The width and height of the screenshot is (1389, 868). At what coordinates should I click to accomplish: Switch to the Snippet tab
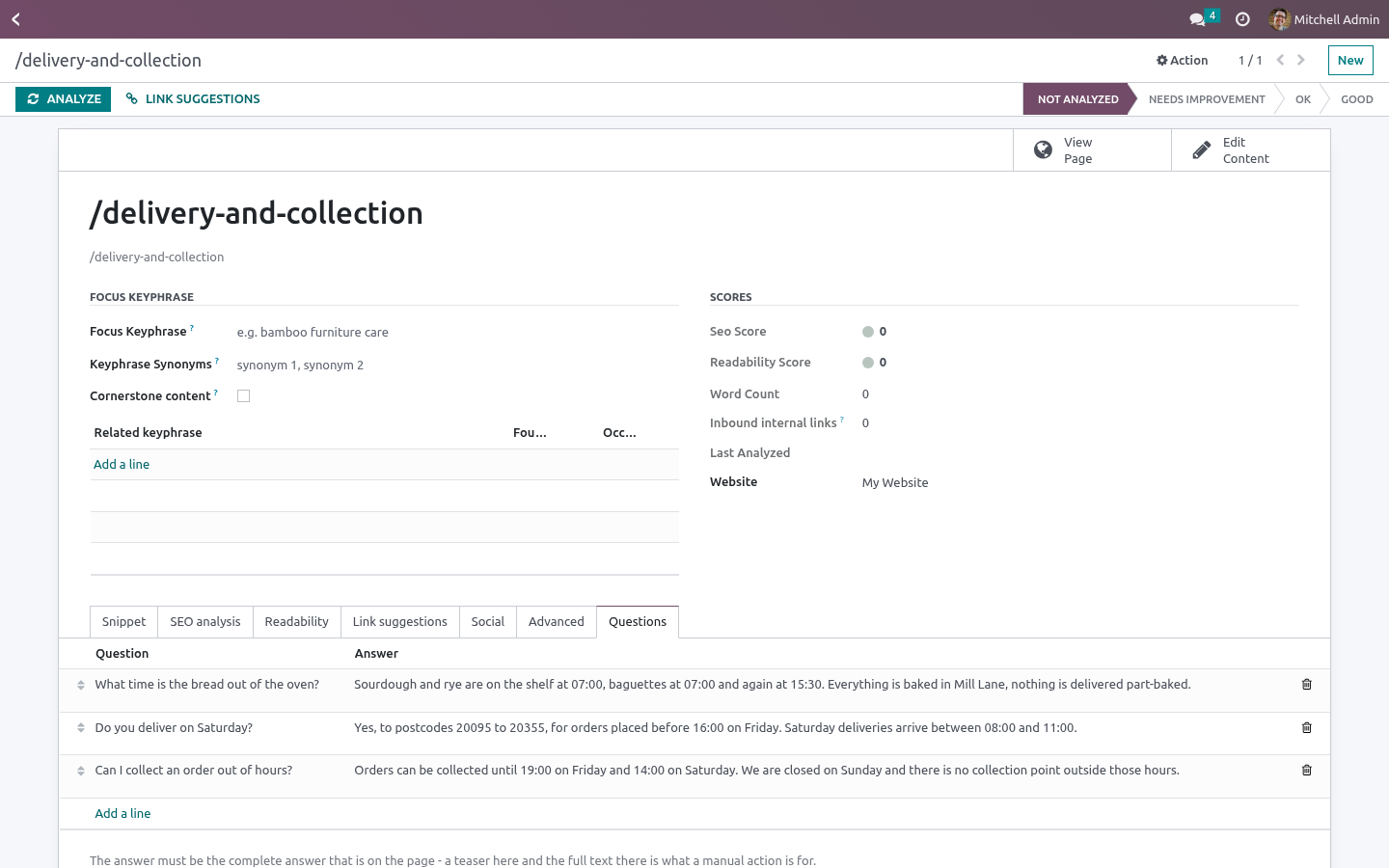(123, 622)
